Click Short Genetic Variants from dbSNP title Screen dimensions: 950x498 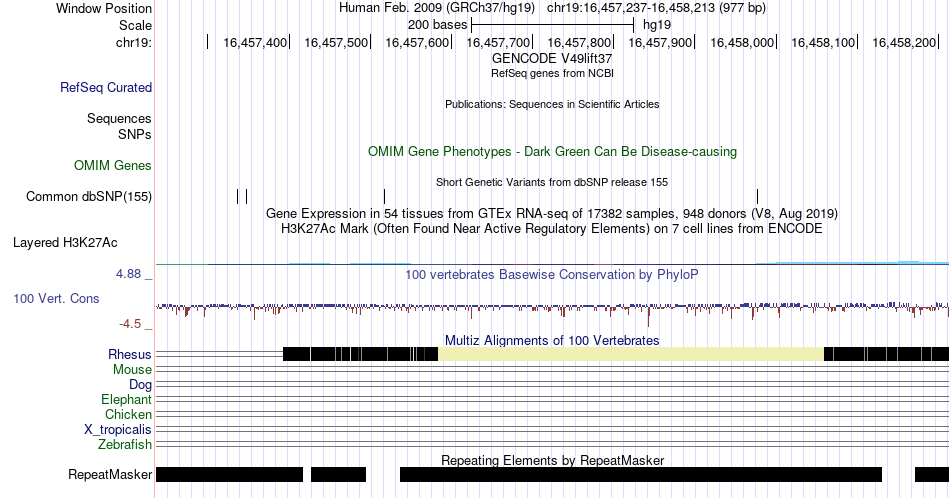coord(552,182)
